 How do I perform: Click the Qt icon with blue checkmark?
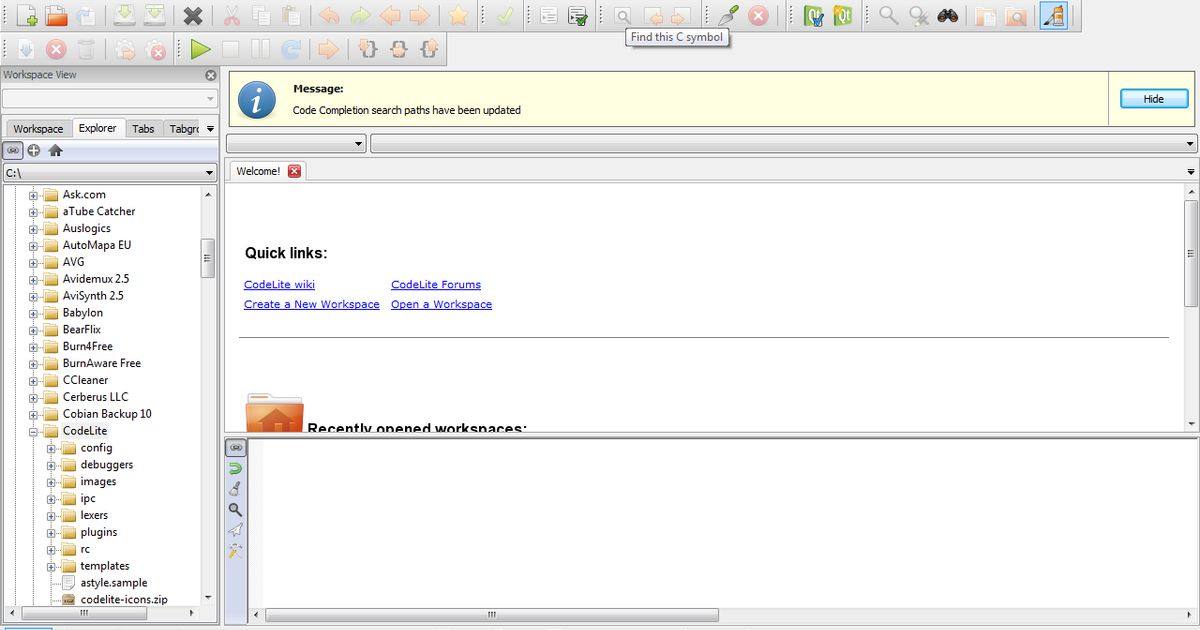click(x=813, y=16)
